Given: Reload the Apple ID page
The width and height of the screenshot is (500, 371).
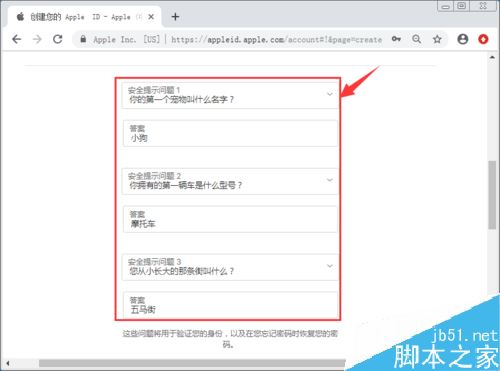Looking at the screenshot, I should [x=58, y=39].
